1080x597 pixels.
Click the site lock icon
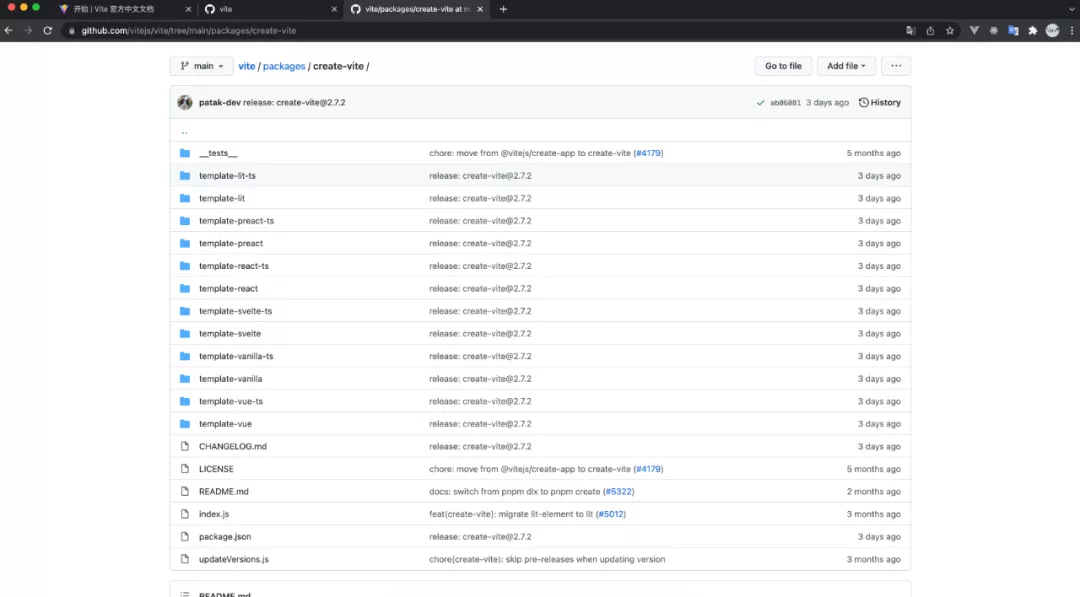tap(72, 30)
